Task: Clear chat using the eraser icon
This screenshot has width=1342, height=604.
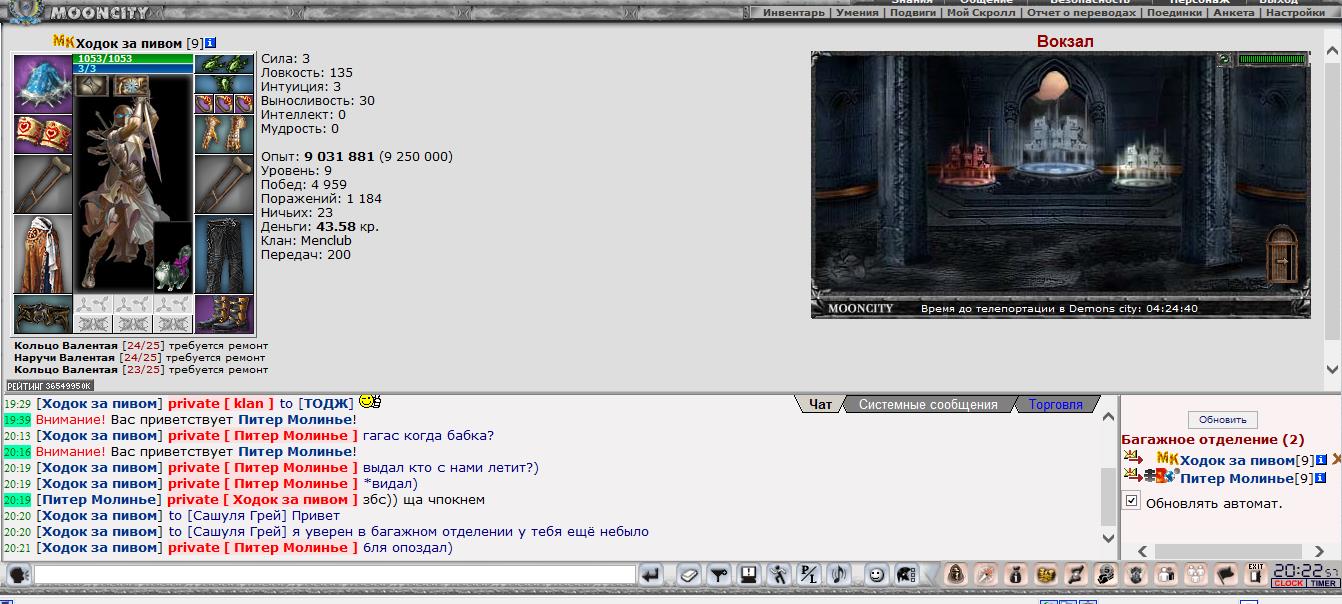Action: click(x=688, y=575)
